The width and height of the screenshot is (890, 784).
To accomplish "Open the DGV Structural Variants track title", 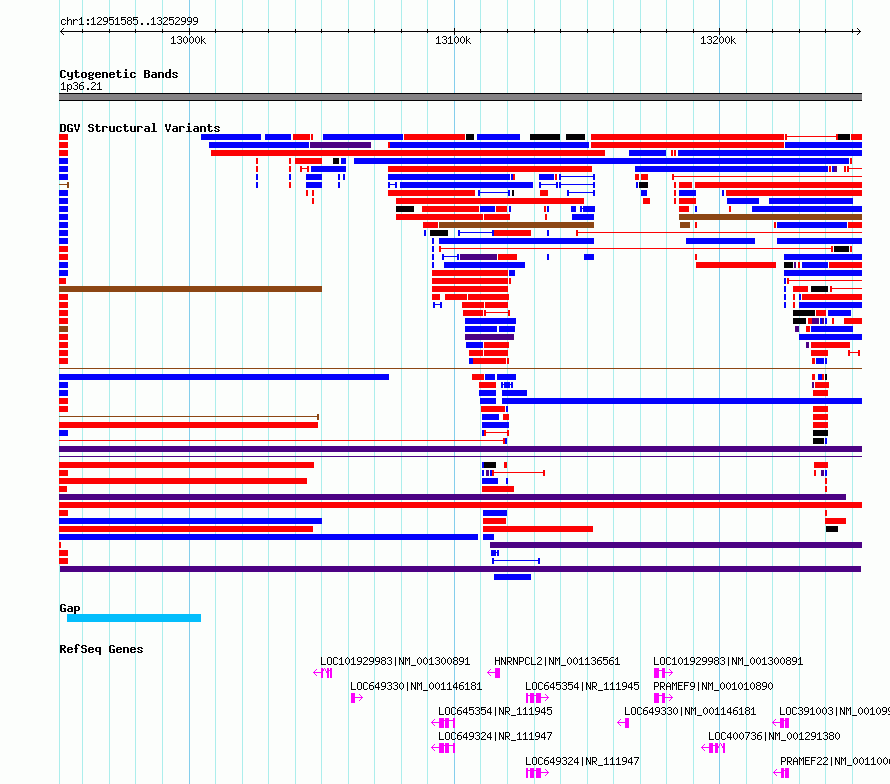I will (140, 128).
